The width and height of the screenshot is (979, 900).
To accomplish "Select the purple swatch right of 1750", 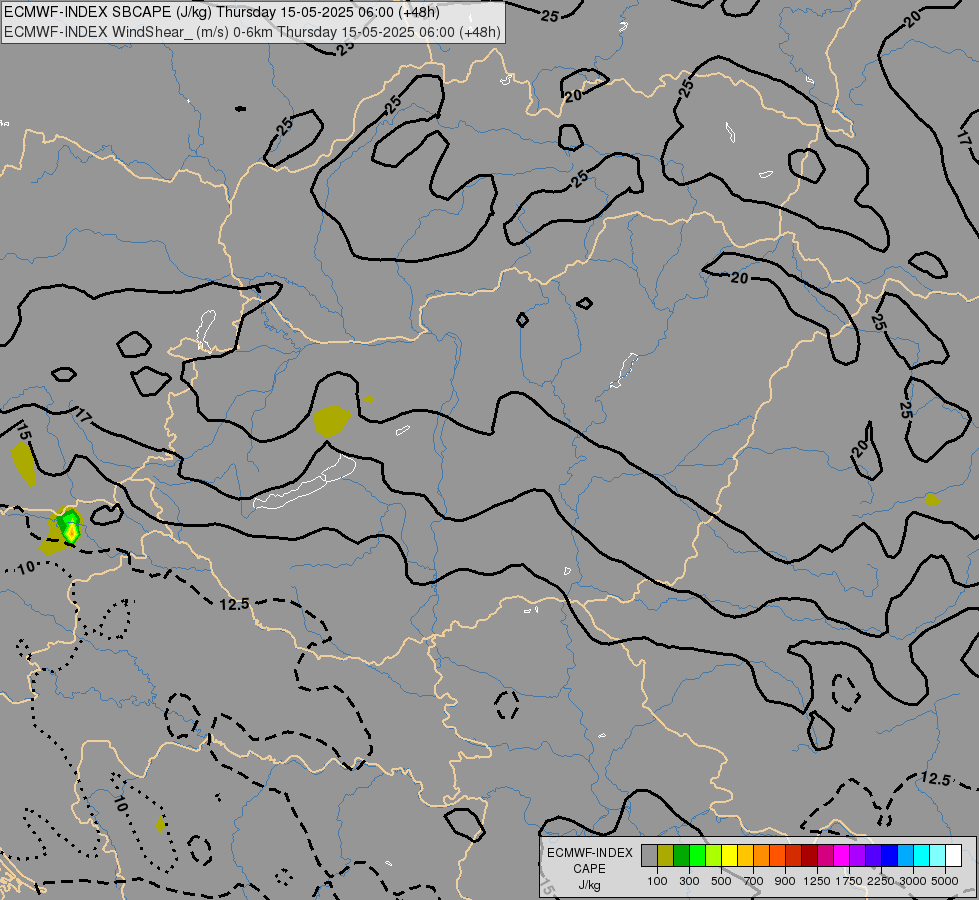I will click(858, 855).
